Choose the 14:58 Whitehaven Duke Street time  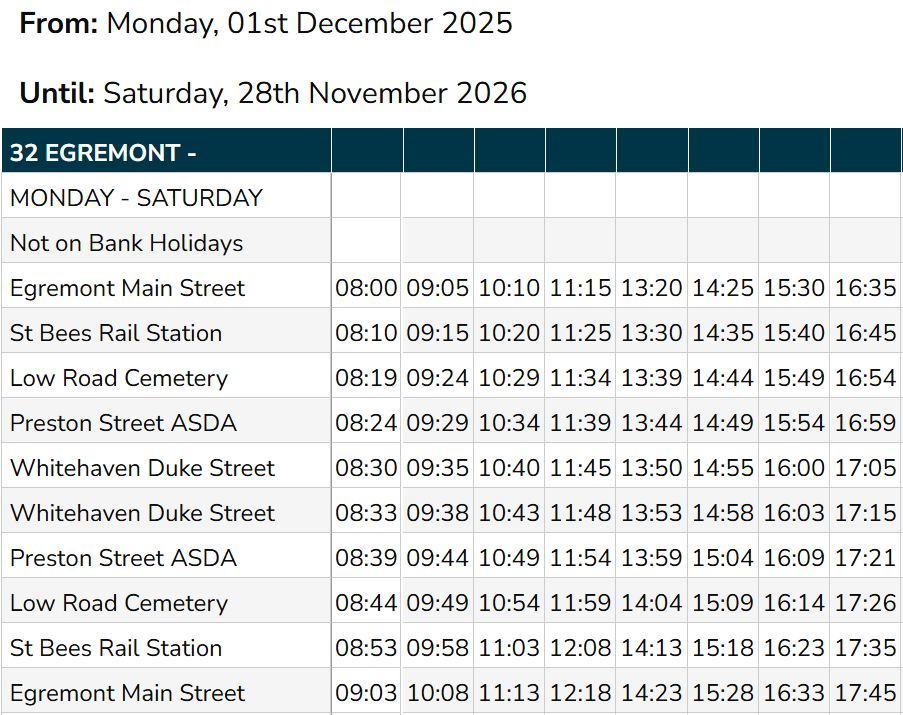coord(723,513)
